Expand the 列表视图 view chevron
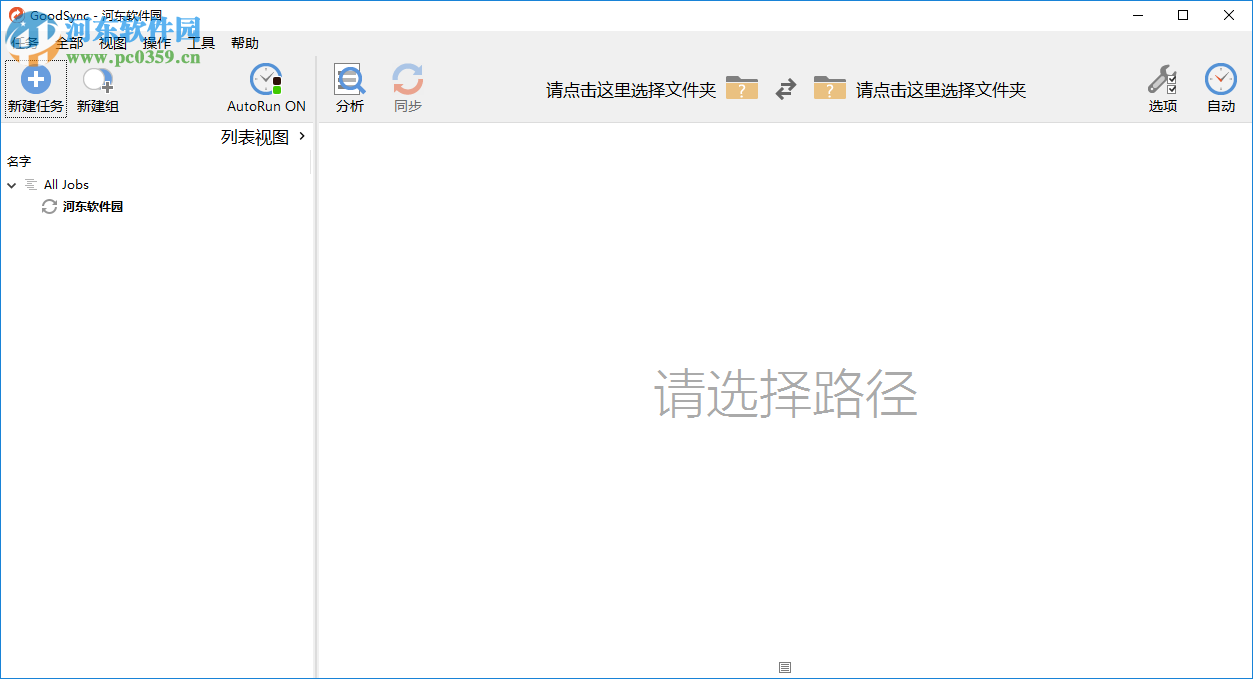 click(x=303, y=135)
